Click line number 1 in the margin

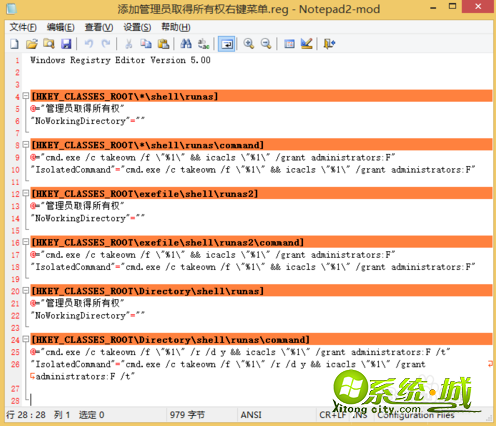17,61
